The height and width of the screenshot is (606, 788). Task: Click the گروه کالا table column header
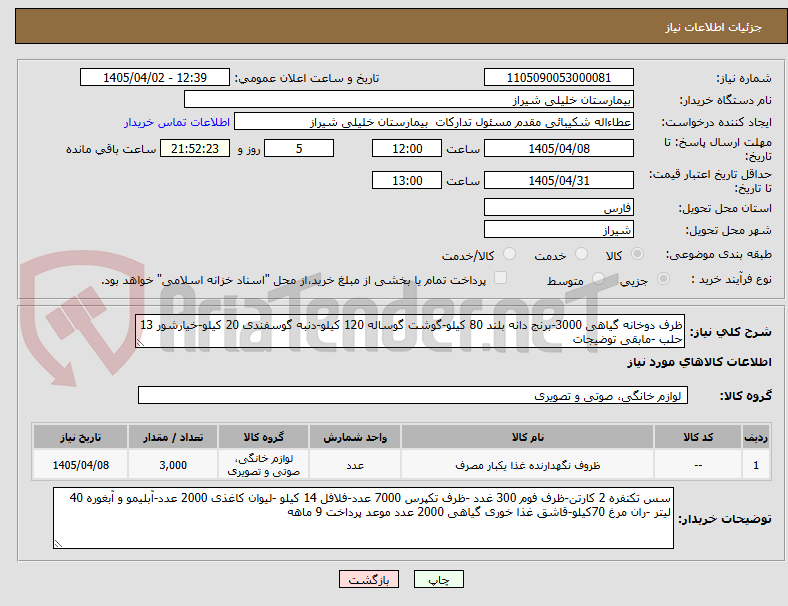coord(263,437)
